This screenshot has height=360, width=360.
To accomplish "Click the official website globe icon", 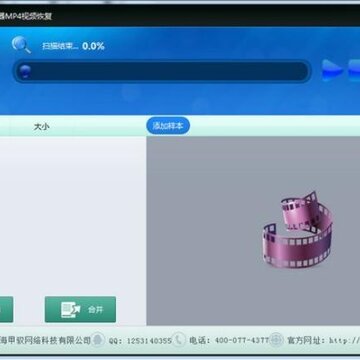I will point(276,340).
